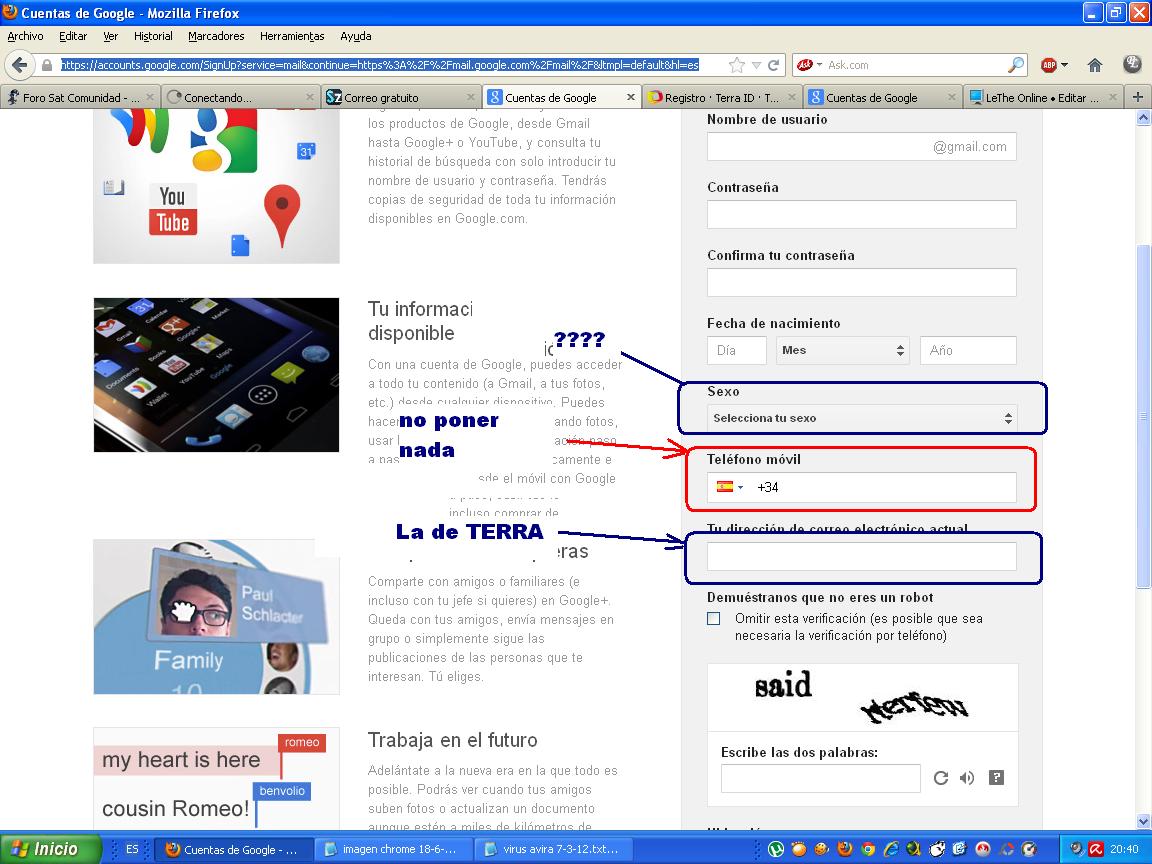This screenshot has height=864, width=1152.
Task: Refresh the captcha words
Action: pos(940,778)
